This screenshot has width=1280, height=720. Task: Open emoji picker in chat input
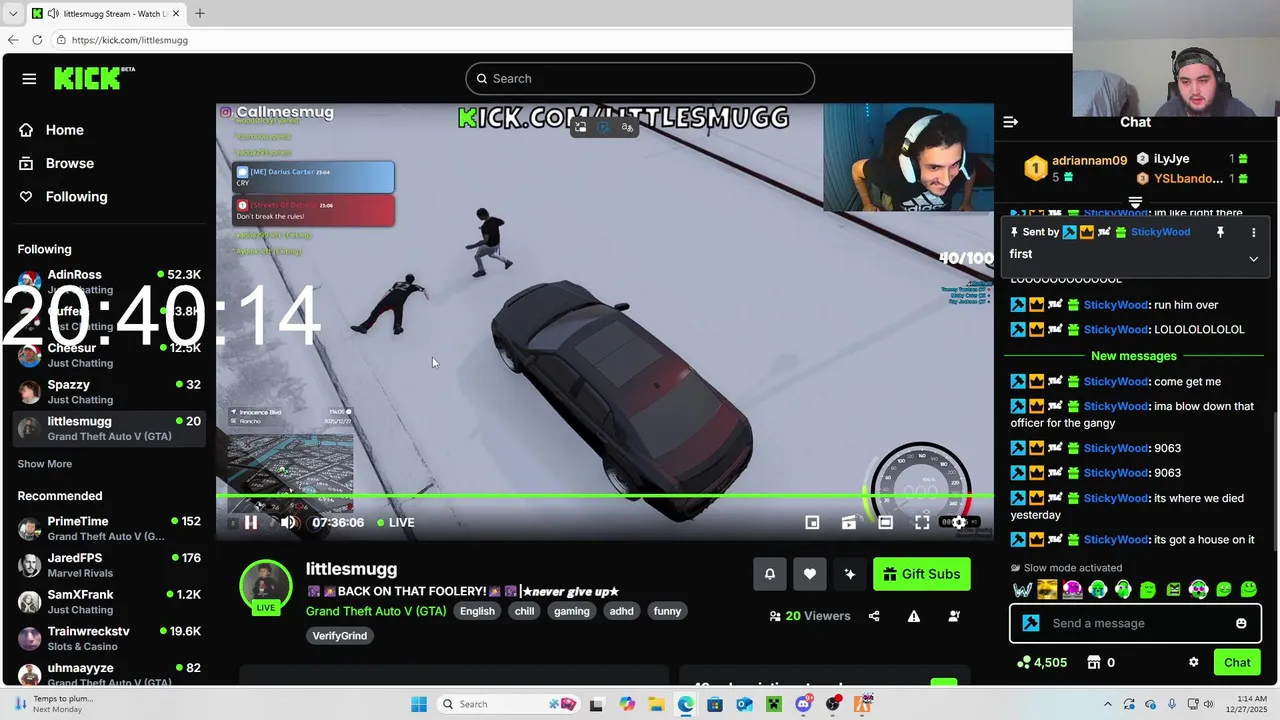1241,623
